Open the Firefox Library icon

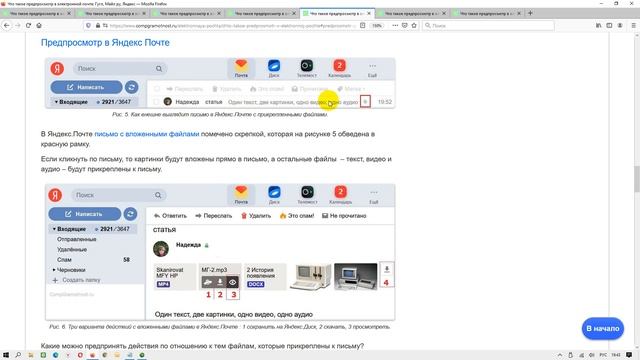click(598, 25)
